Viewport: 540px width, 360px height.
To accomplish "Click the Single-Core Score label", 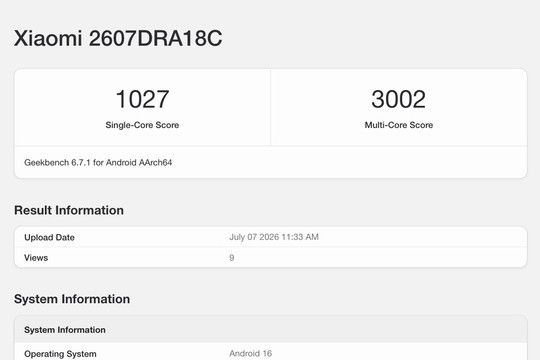I will click(x=142, y=125).
